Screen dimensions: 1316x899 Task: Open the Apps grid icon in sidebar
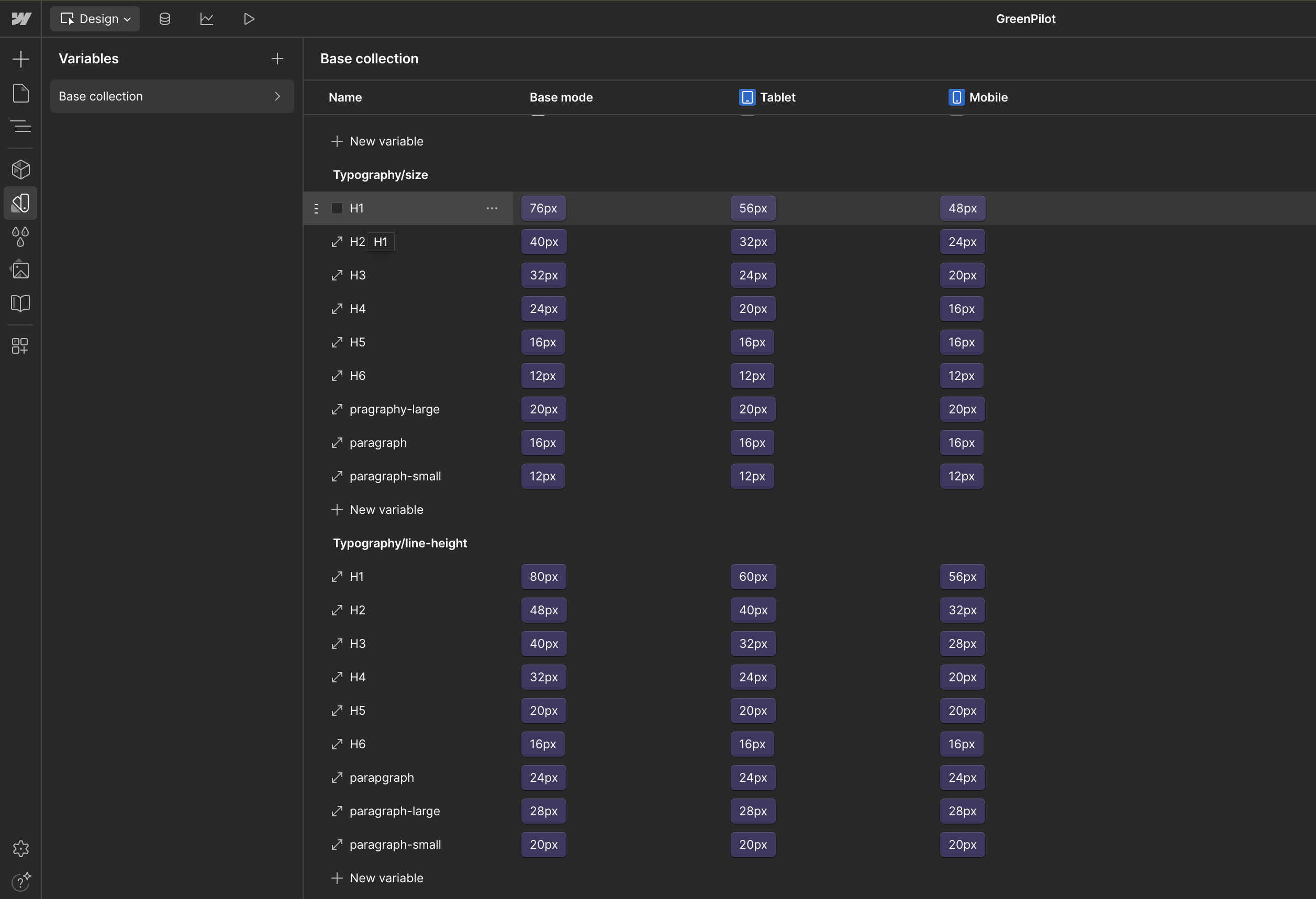pyautogui.click(x=20, y=346)
